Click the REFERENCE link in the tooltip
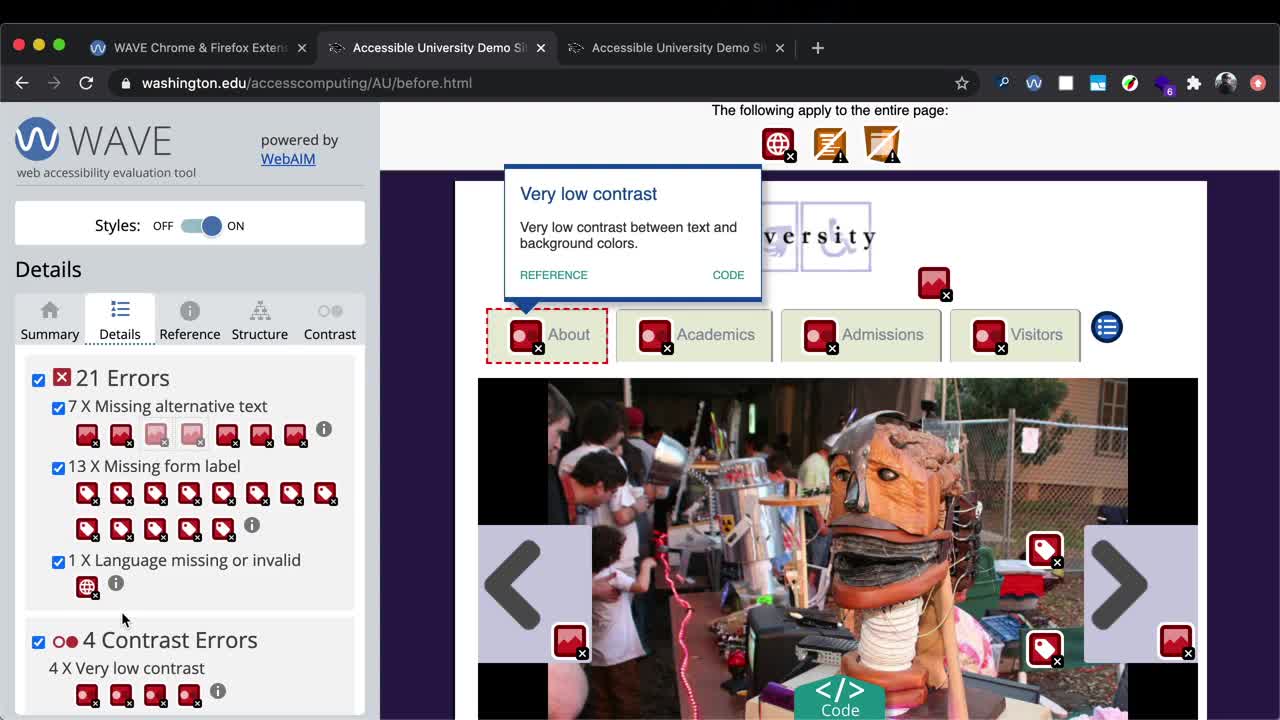Image resolution: width=1280 pixels, height=720 pixels. pos(553,275)
